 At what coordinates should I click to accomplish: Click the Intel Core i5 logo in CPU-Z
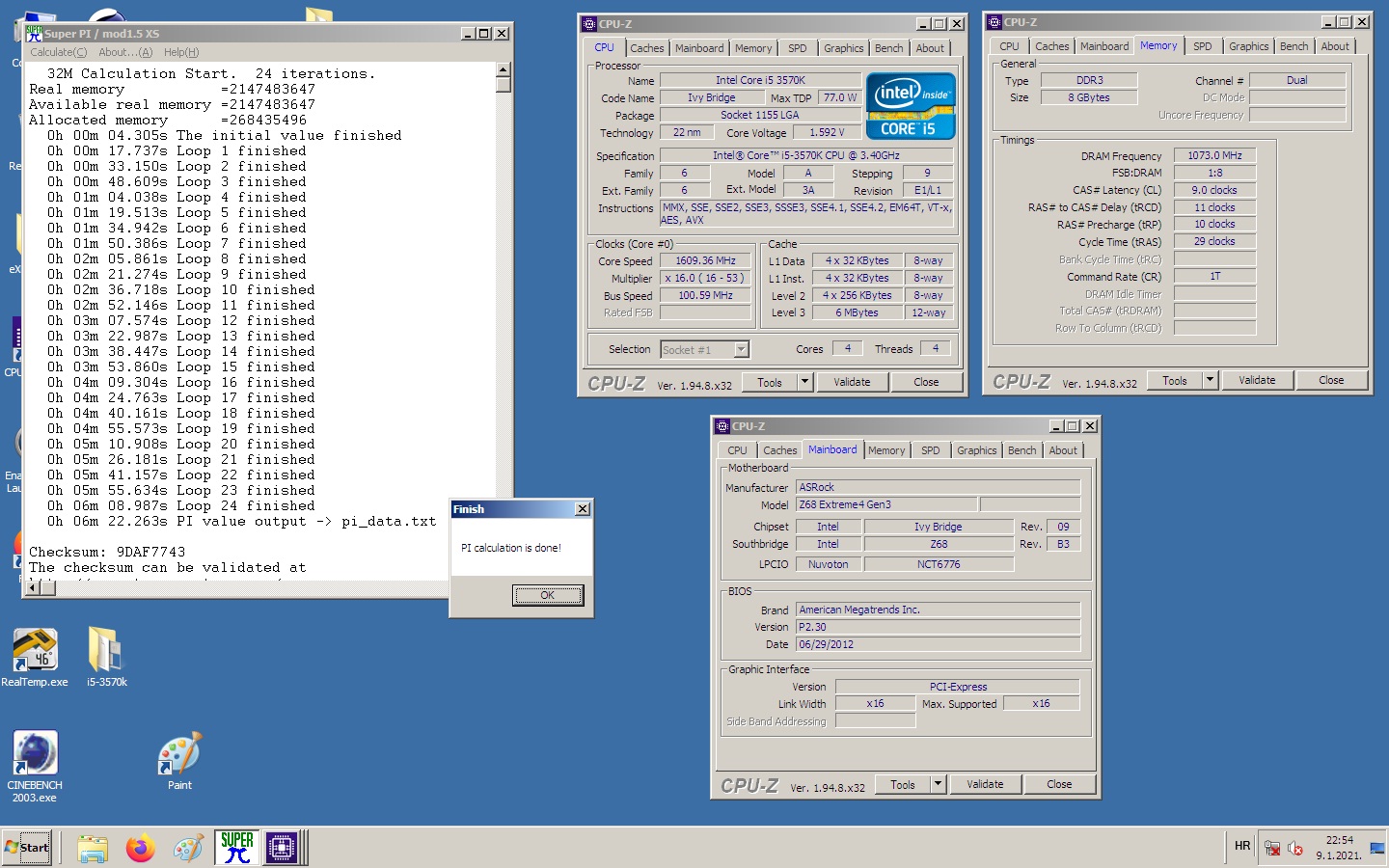pos(911,106)
